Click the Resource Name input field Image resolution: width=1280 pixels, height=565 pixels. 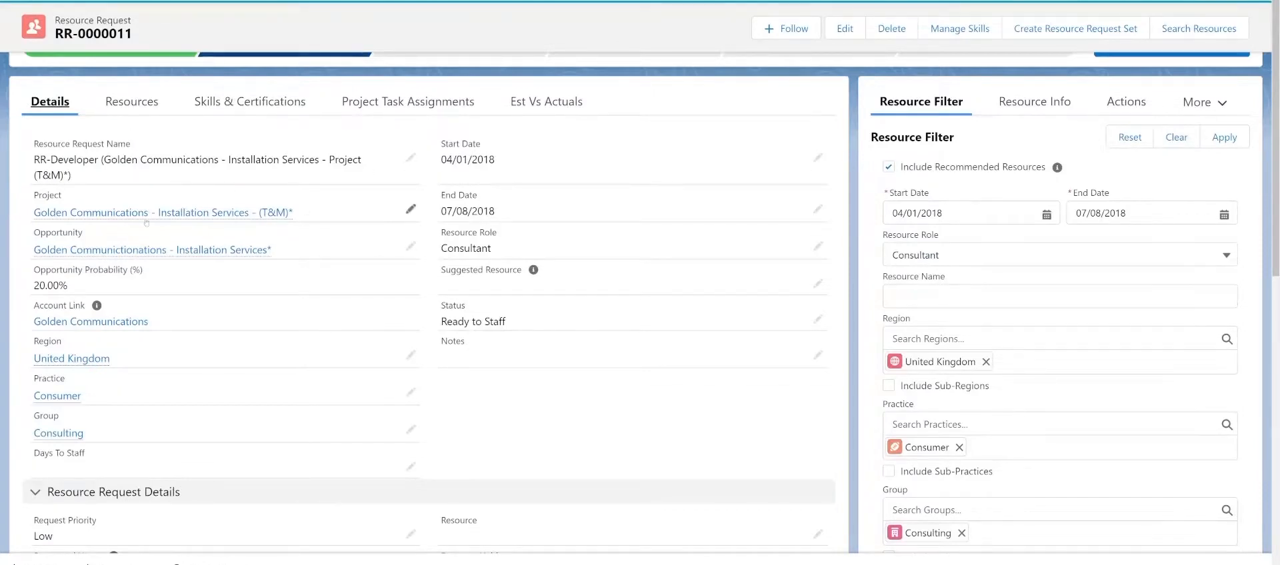tap(1060, 296)
